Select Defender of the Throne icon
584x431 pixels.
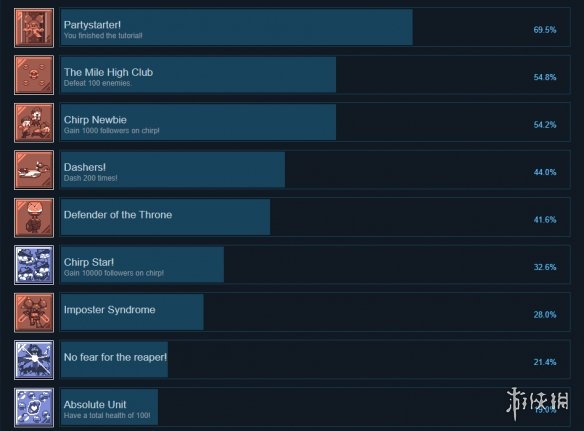pos(34,218)
